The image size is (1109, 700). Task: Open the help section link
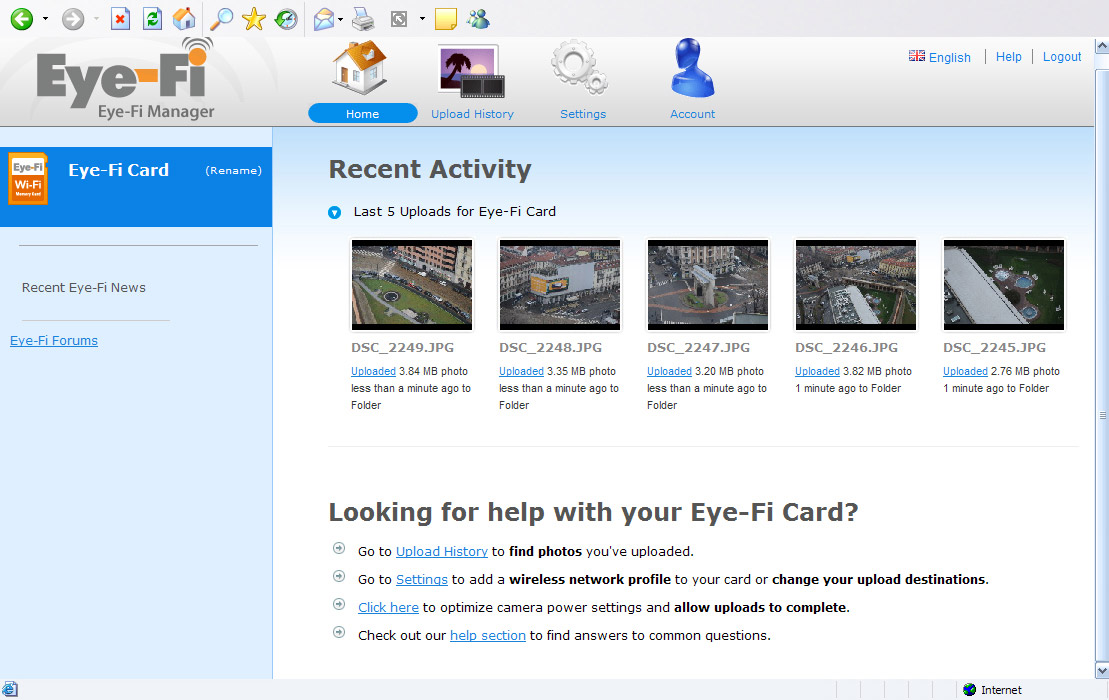(488, 636)
